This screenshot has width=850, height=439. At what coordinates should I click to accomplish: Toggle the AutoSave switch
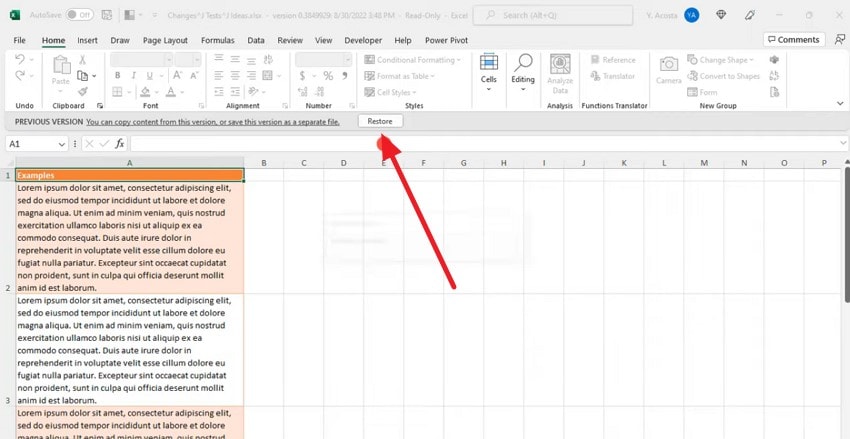pos(79,15)
